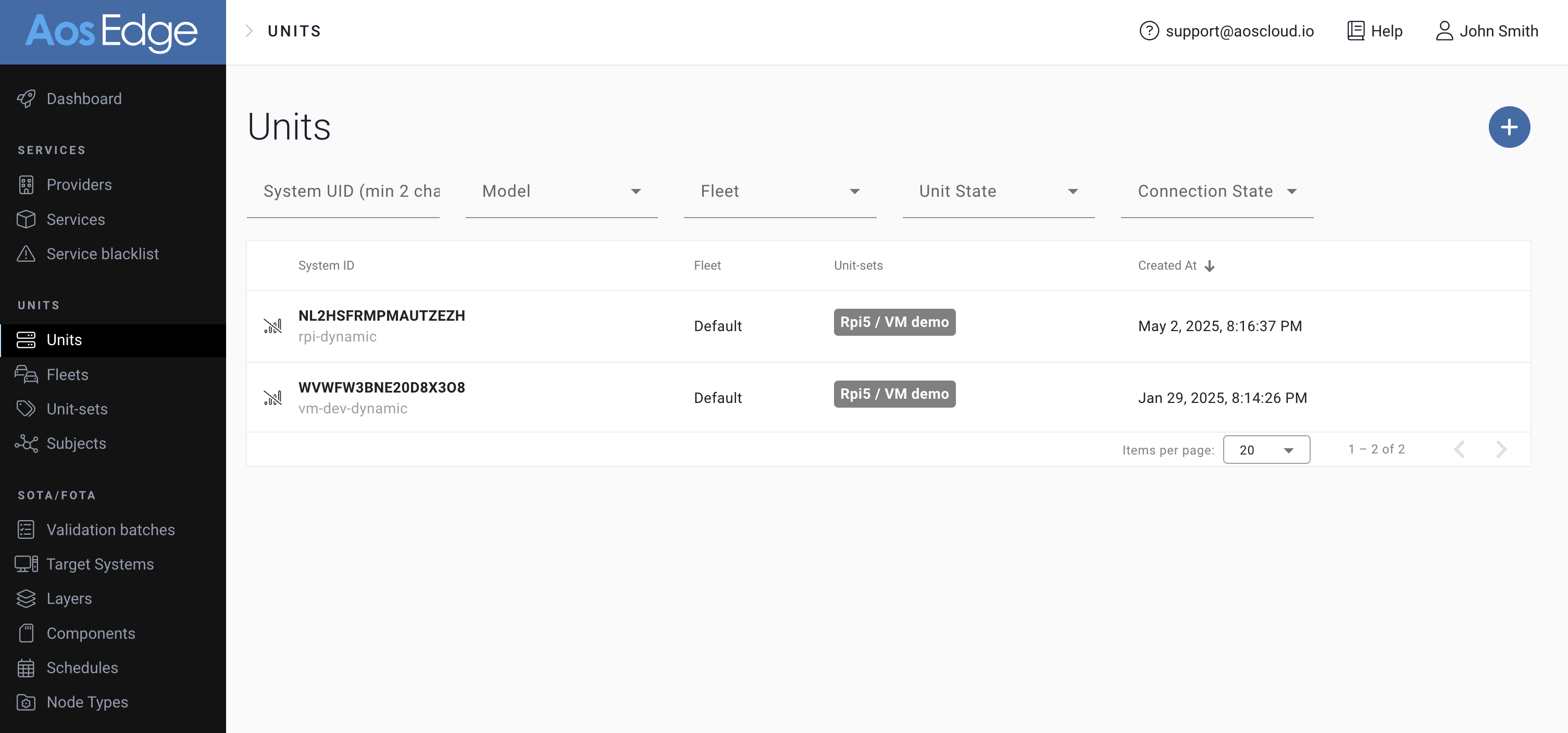This screenshot has height=733, width=1568.
Task: Open unit WVWFW3BNE20D8X3O8 link
Action: pyautogui.click(x=381, y=387)
